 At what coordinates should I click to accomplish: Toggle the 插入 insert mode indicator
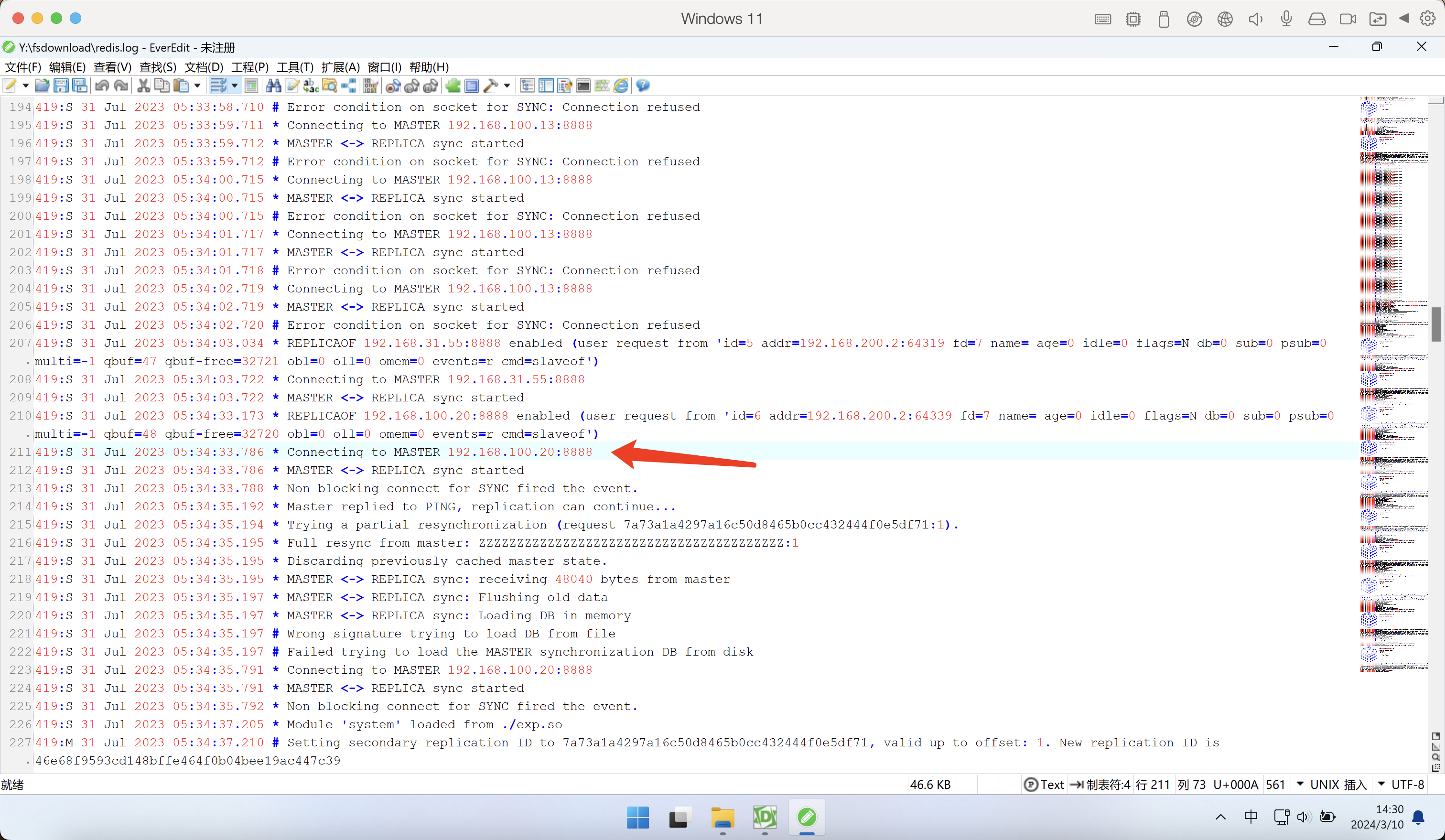tap(1356, 785)
